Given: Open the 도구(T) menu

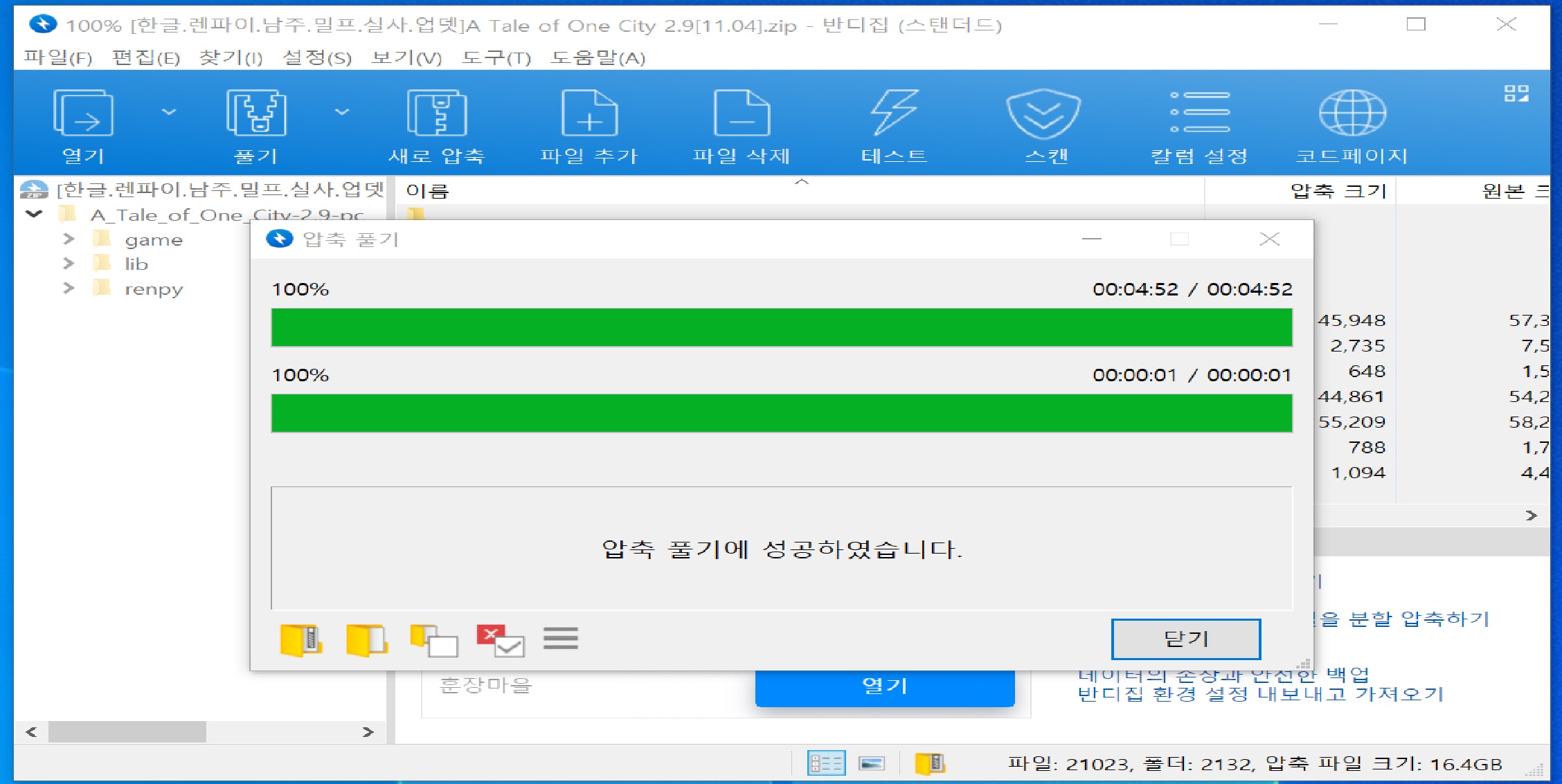Looking at the screenshot, I should 496,57.
